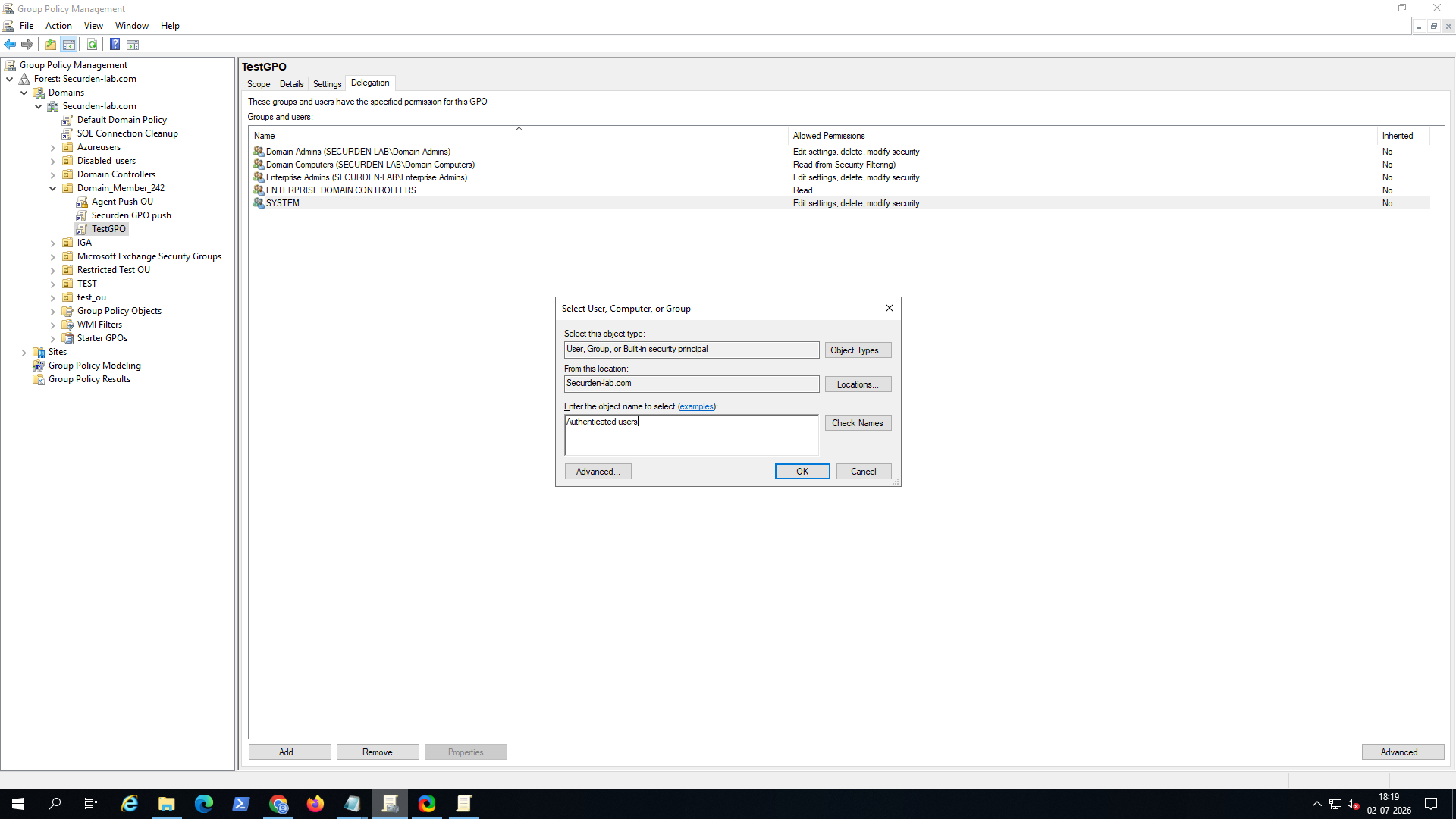This screenshot has width=1456, height=819.
Task: Select the Domain Admins row in the list
Action: 839,152
